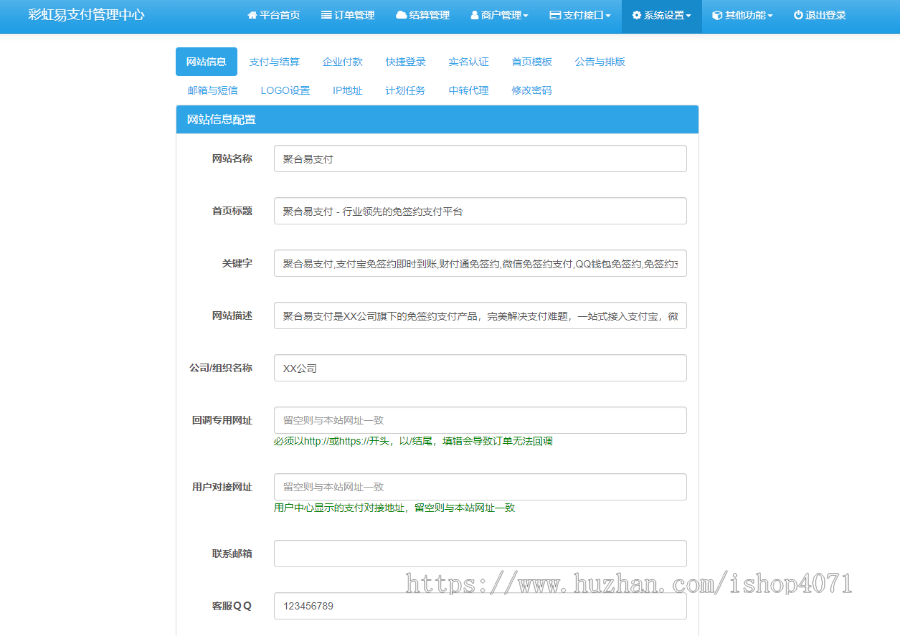The image size is (900, 636).
Task: Expand the 商户管理 dropdown caret
Action: pos(526,17)
